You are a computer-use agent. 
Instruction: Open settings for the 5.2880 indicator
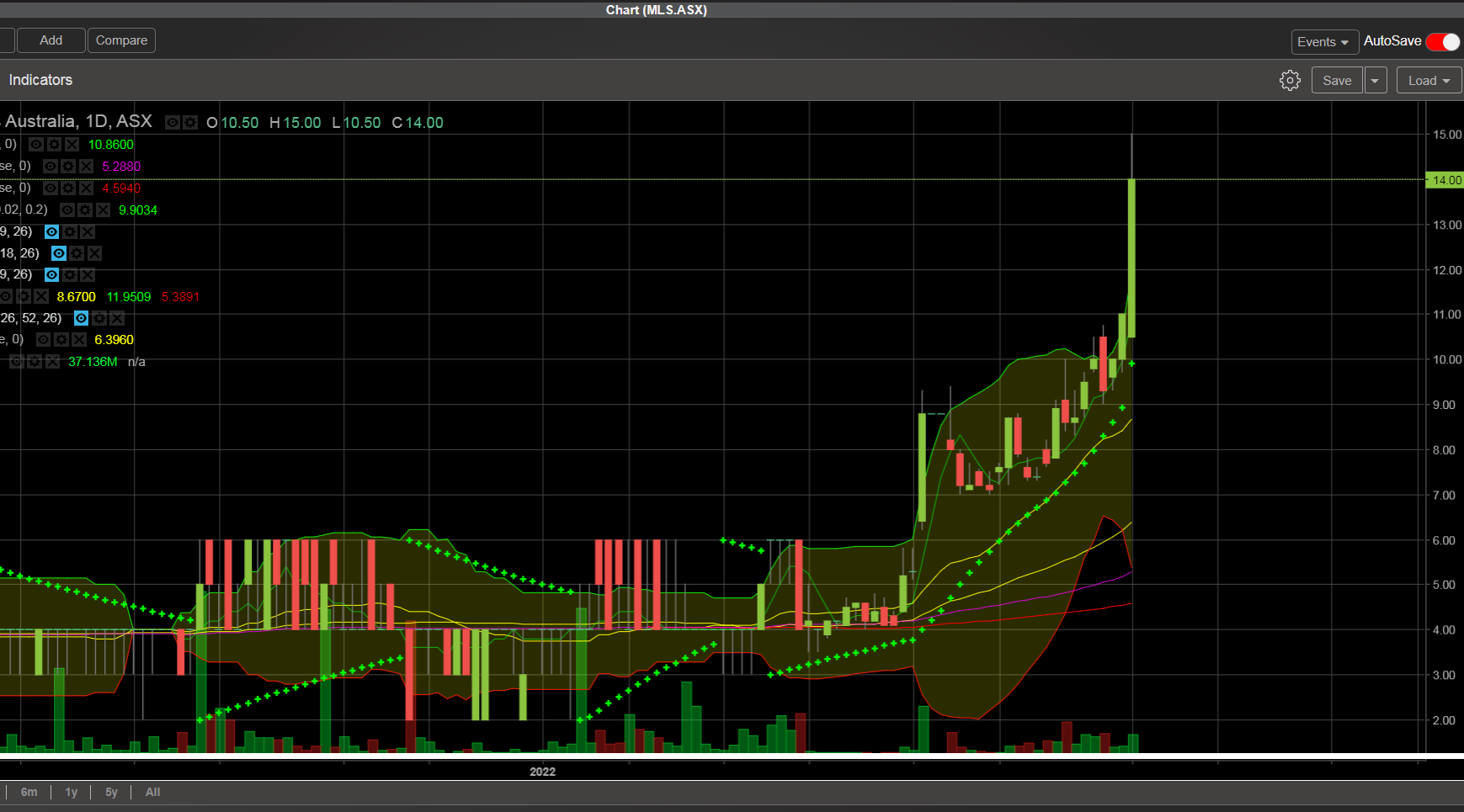[68, 167]
